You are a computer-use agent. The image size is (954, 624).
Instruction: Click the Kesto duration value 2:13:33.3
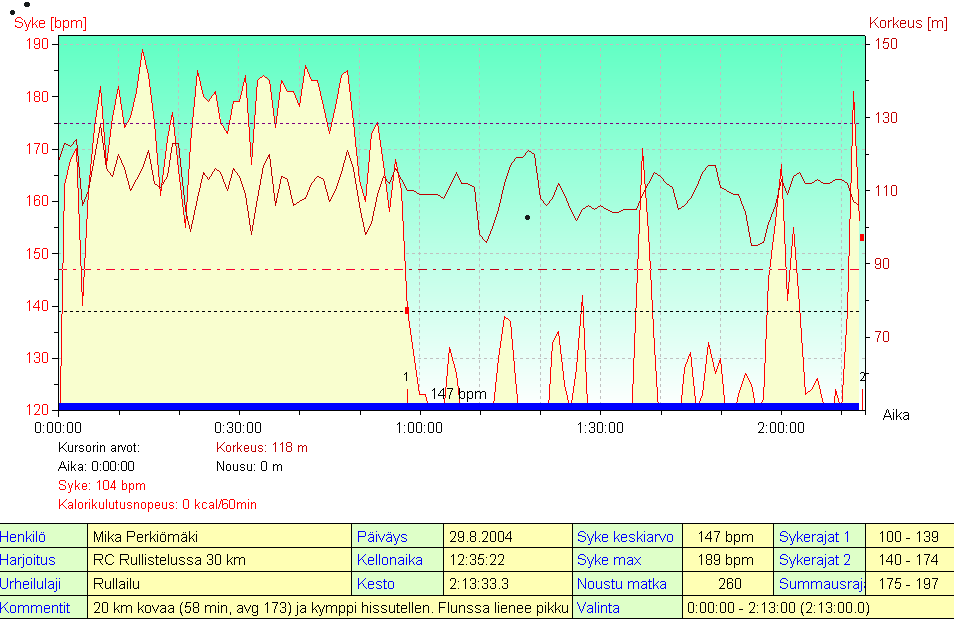(x=479, y=584)
